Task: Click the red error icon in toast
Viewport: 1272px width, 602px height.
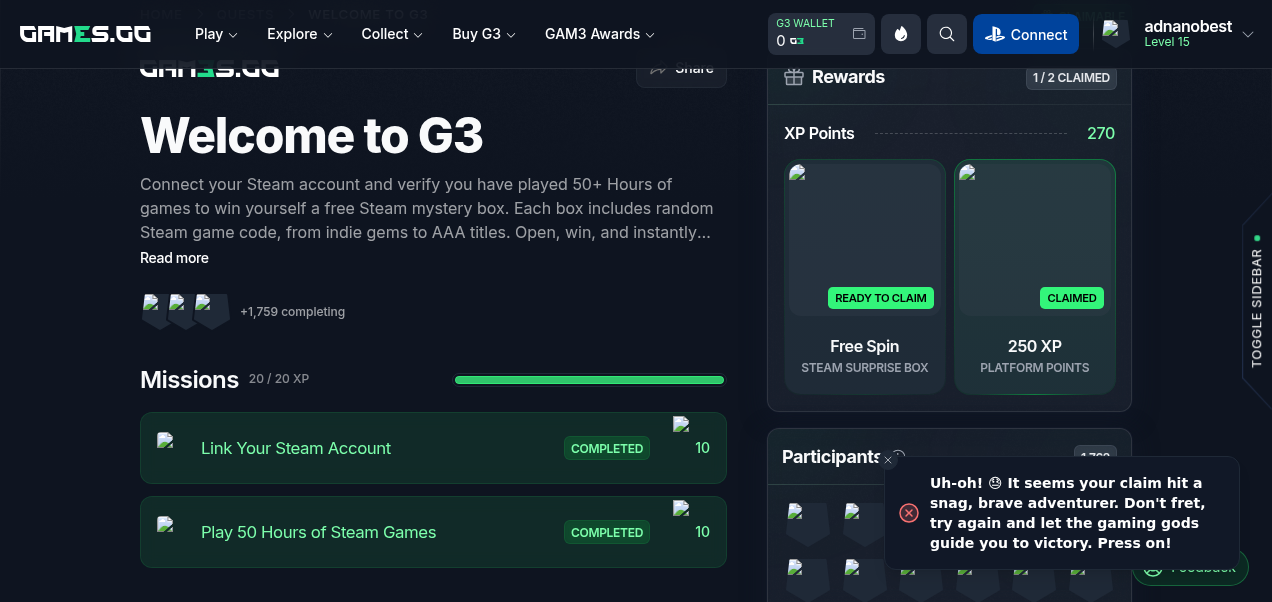Action: pyautogui.click(x=909, y=513)
